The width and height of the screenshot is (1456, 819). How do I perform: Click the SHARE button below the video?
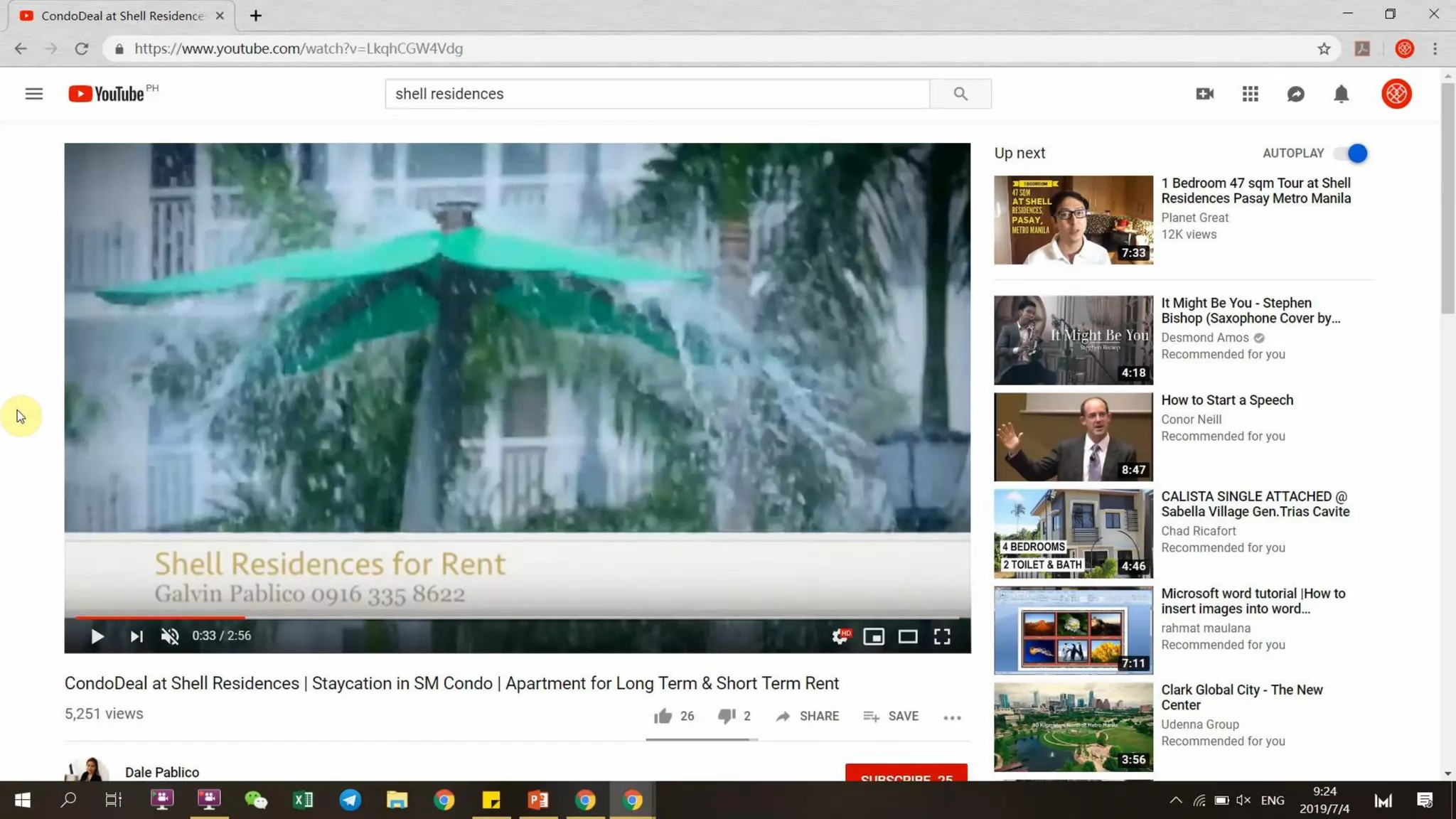pos(808,716)
